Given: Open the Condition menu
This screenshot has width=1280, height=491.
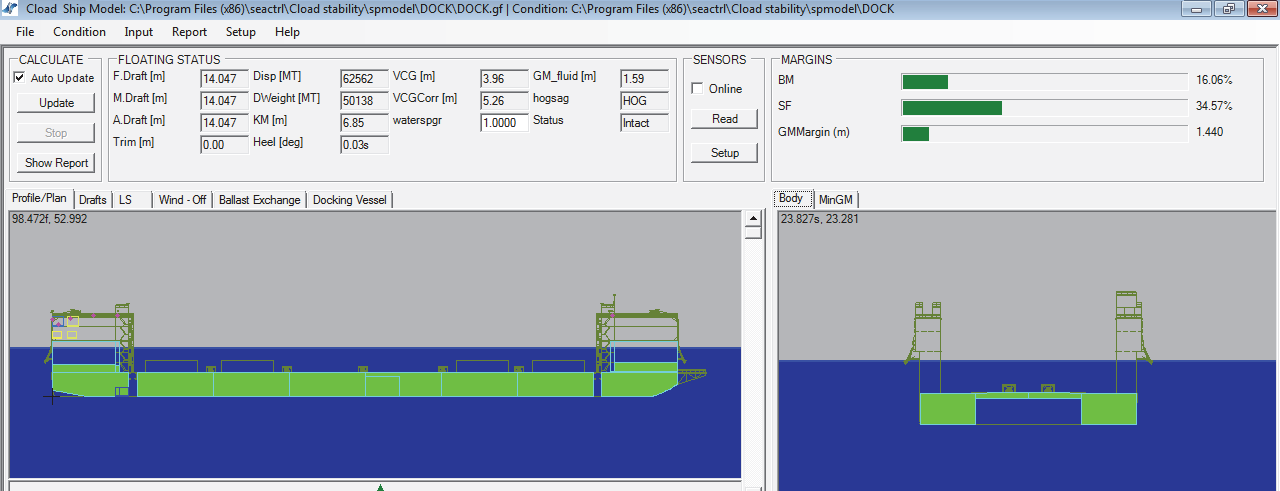Looking at the screenshot, I should [x=79, y=32].
